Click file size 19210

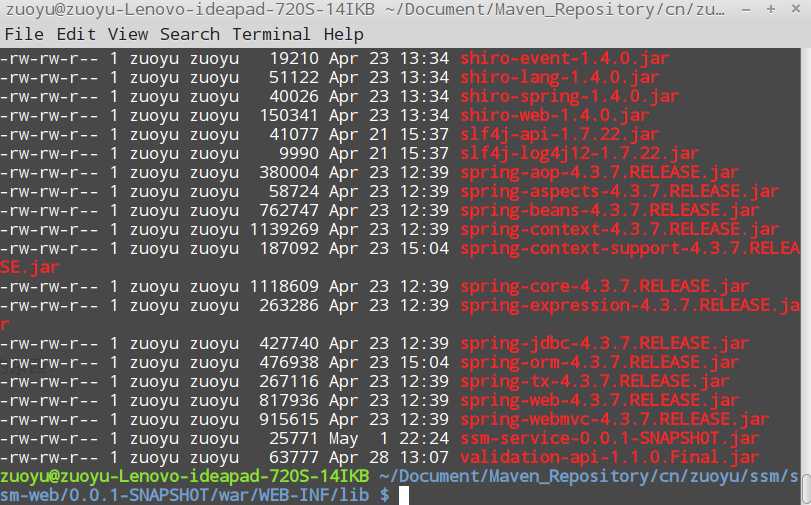294,58
